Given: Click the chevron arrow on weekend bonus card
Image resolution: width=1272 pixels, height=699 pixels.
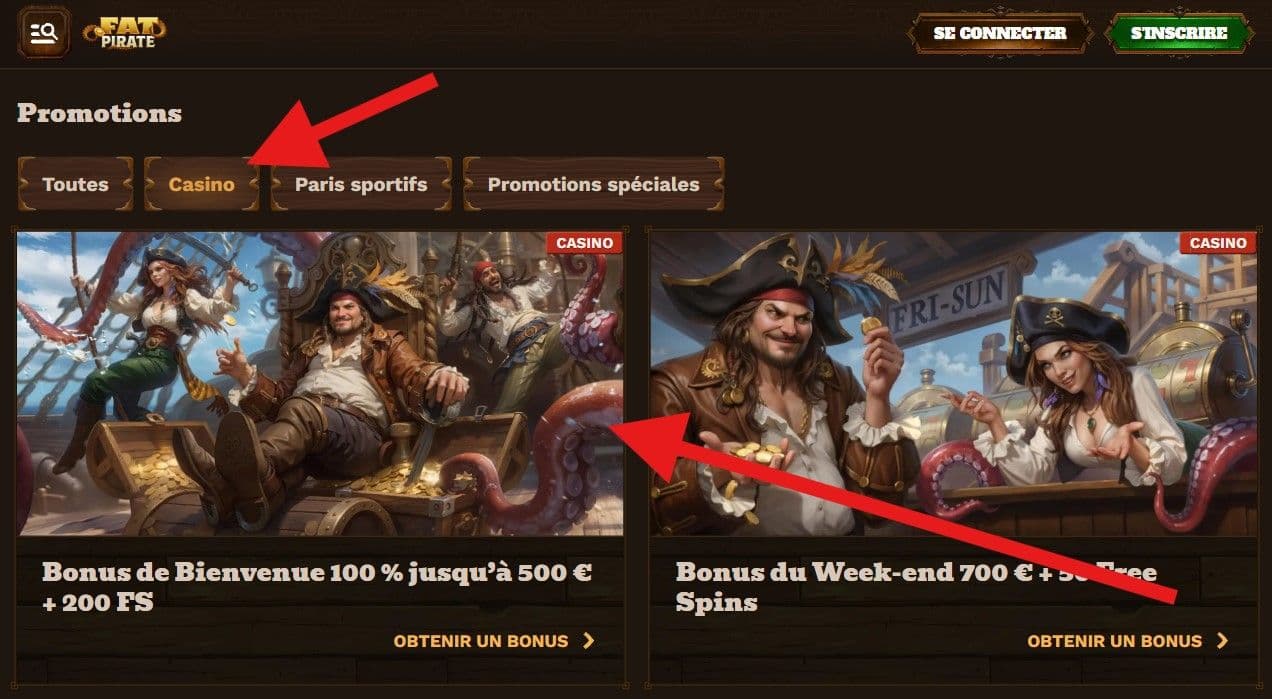Looking at the screenshot, I should [x=1222, y=641].
